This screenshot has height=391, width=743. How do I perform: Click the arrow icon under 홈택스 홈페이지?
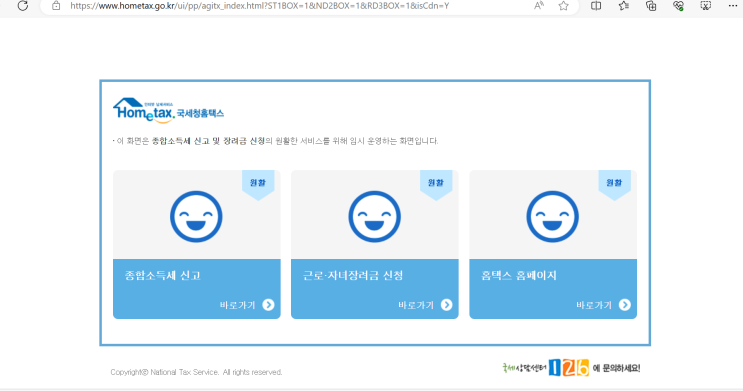[625, 305]
